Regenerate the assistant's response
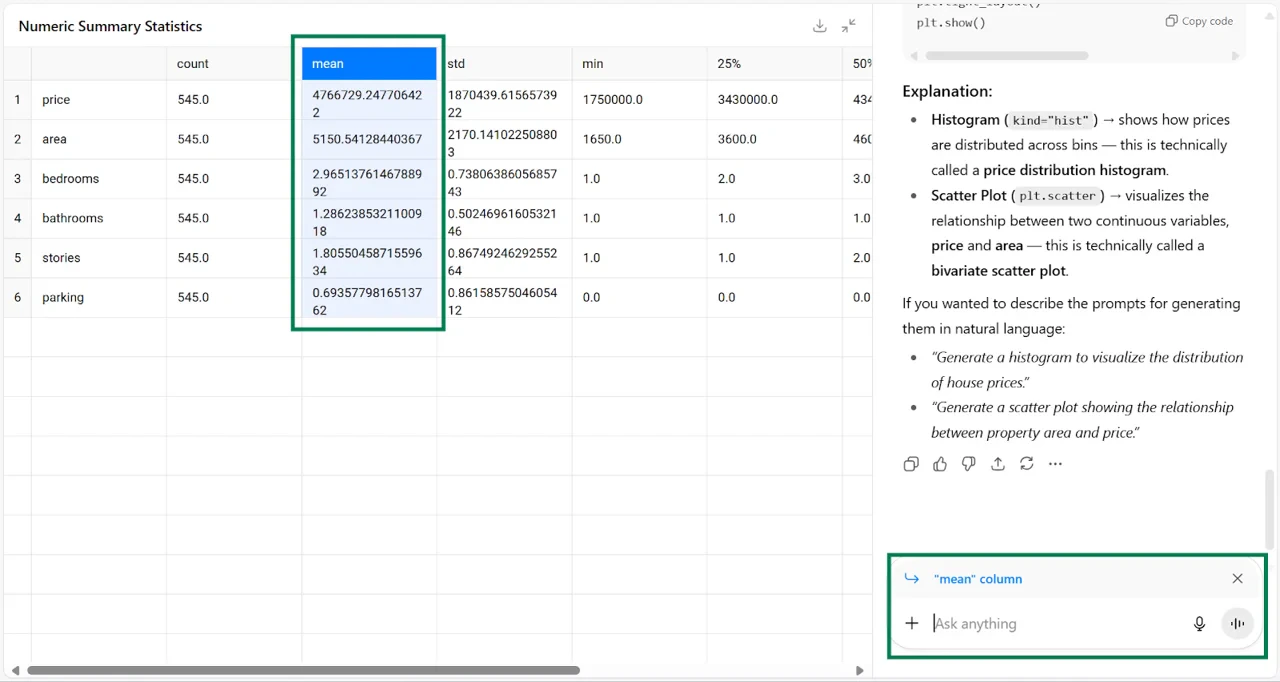This screenshot has width=1280, height=682. tap(1026, 463)
